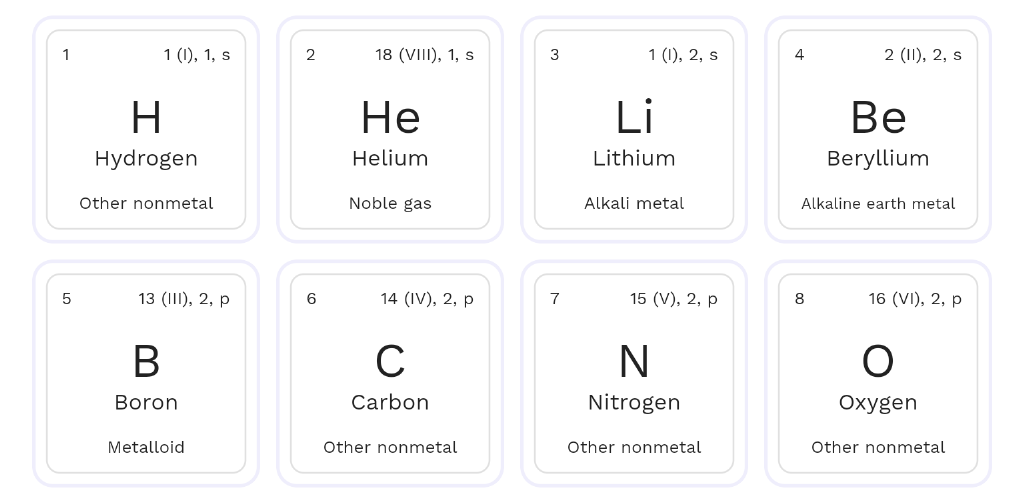Screen dimensions: 1024x500
Task: Click the large N symbol
Action: [634, 362]
